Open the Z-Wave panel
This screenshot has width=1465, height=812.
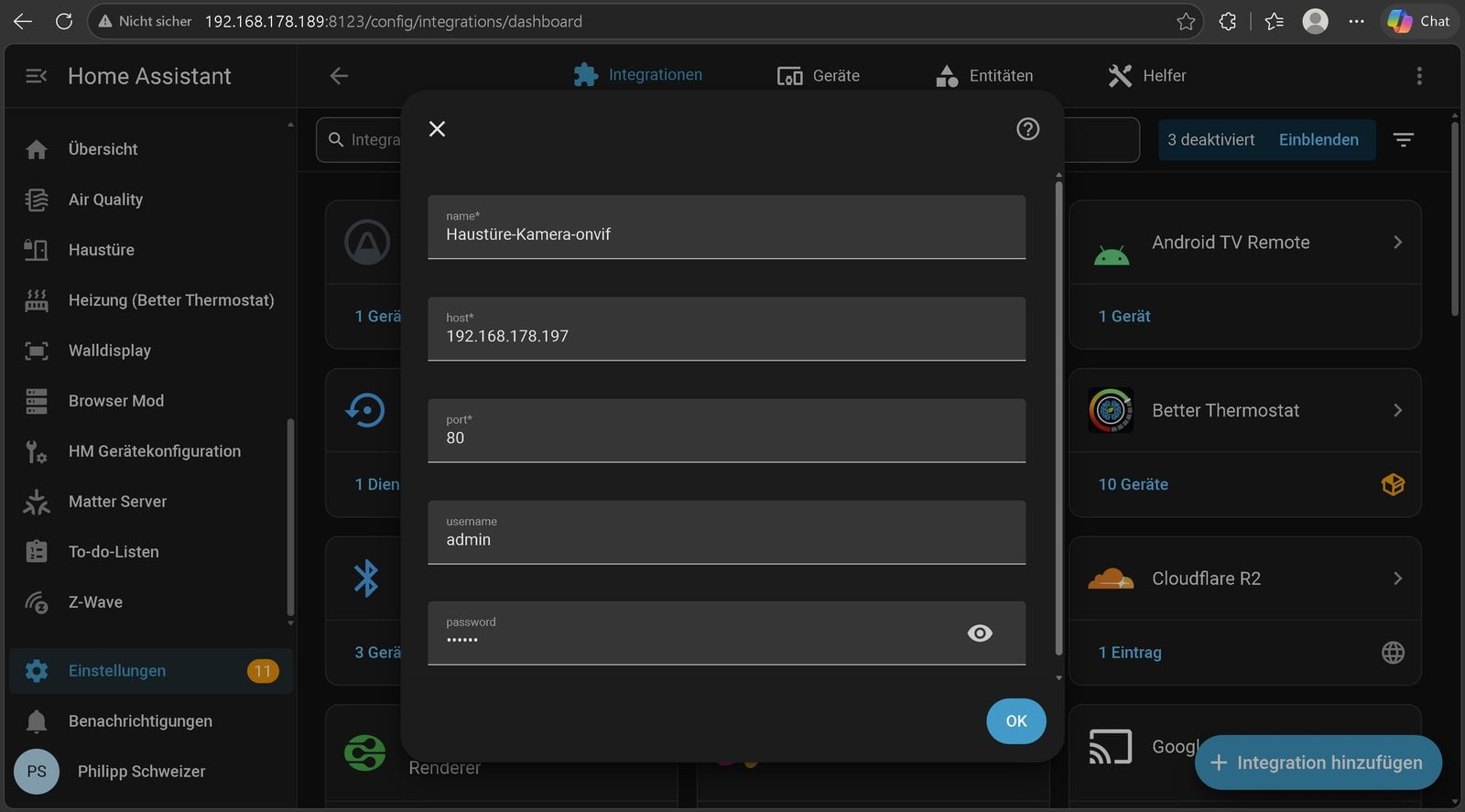click(x=151, y=602)
